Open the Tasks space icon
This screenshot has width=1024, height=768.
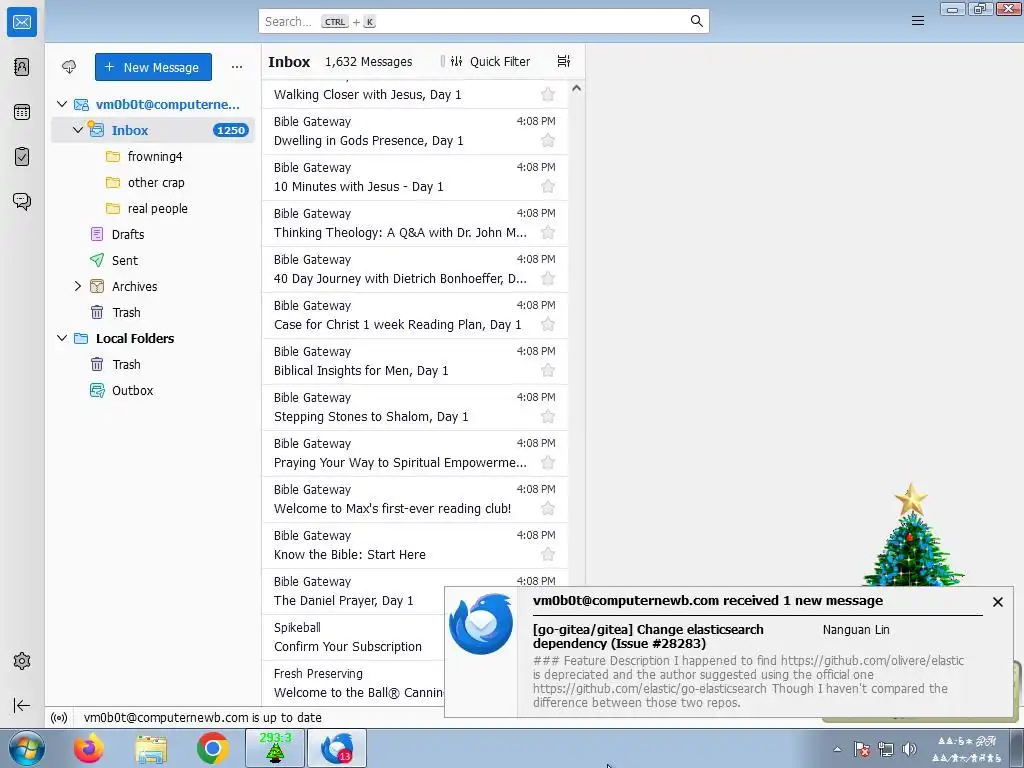(x=22, y=157)
